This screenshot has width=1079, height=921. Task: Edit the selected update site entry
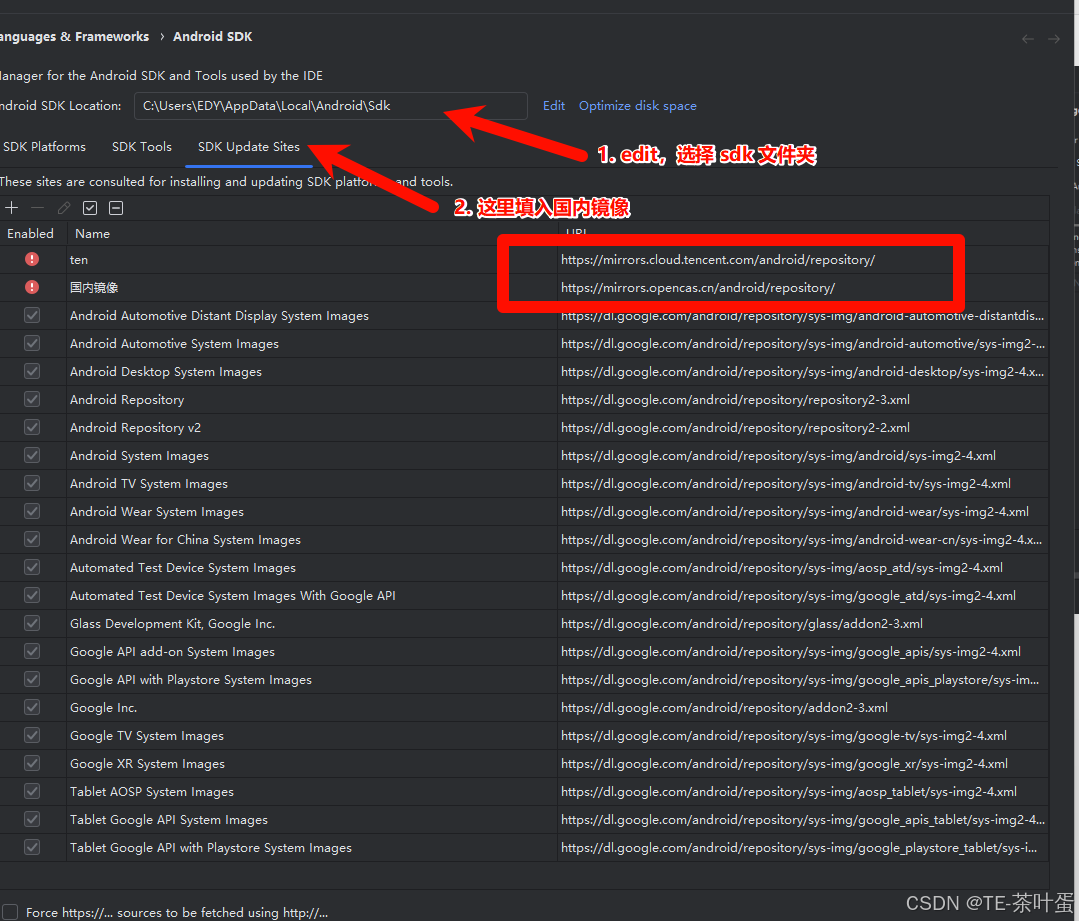click(x=64, y=208)
